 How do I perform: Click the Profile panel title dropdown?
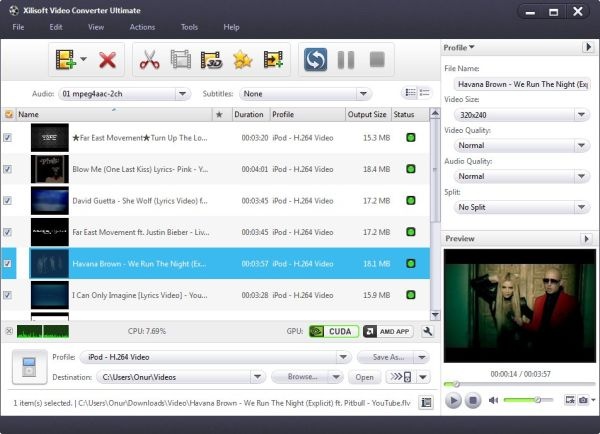click(x=459, y=47)
